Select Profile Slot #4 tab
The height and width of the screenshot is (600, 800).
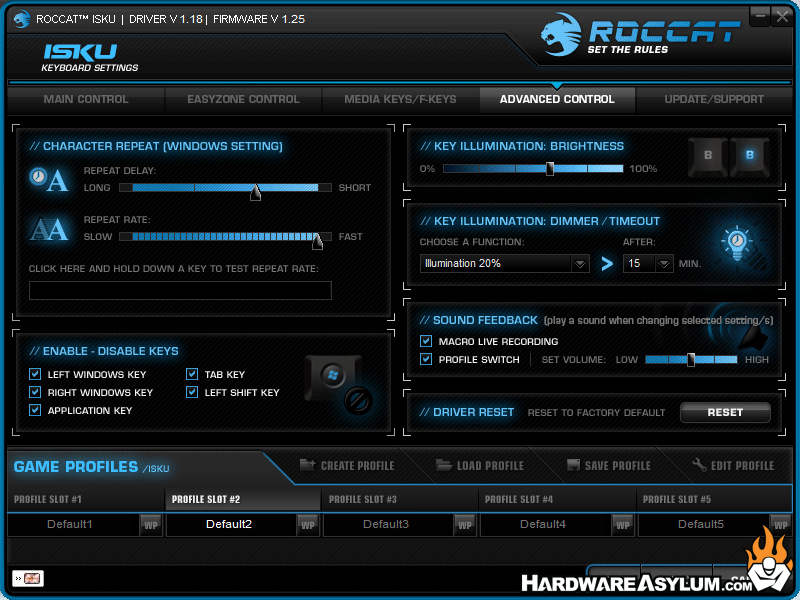557,499
